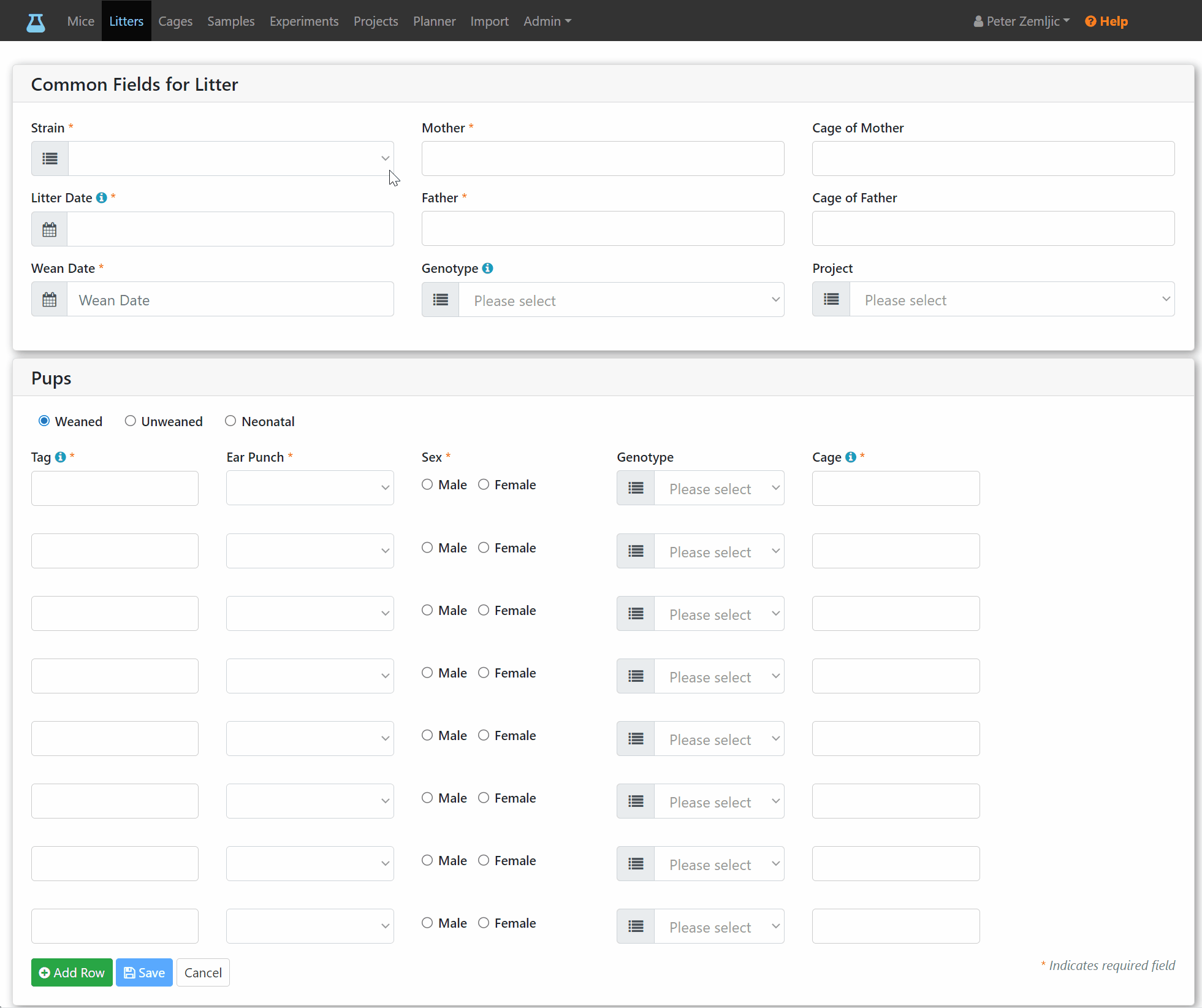Click the Save button

[144, 972]
